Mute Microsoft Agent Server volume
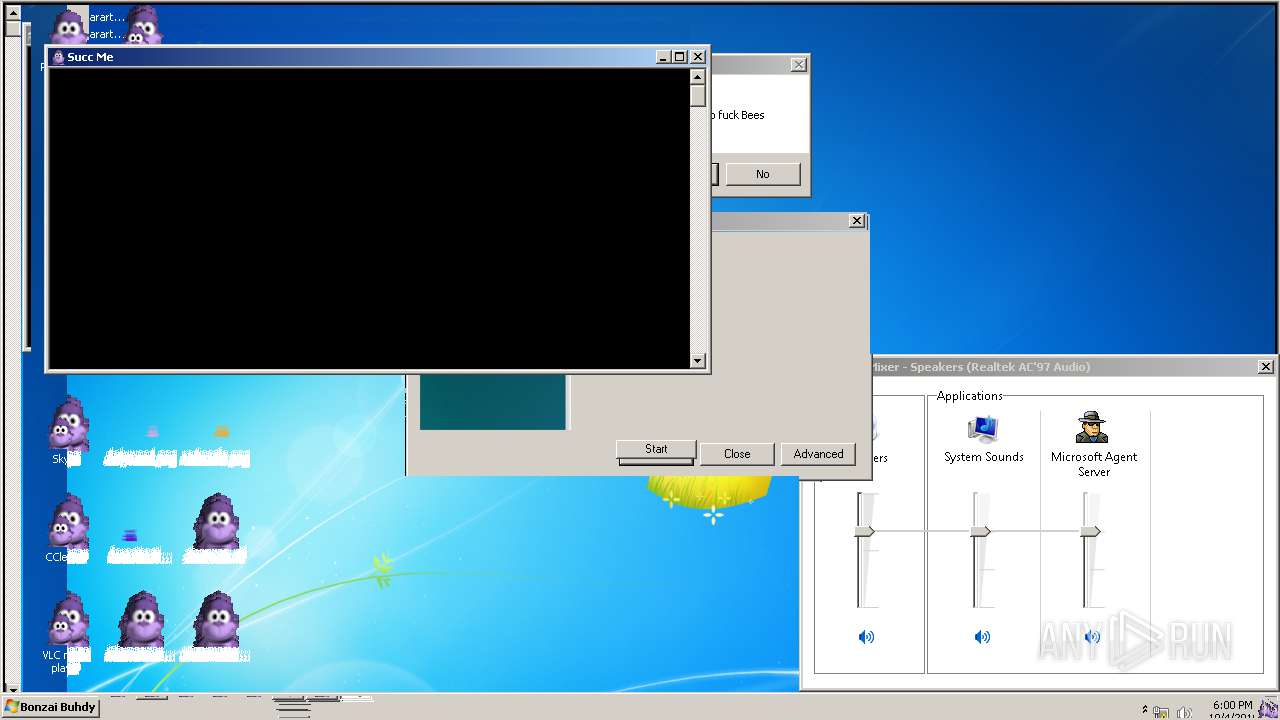Viewport: 1280px width, 720px height. [x=1092, y=637]
